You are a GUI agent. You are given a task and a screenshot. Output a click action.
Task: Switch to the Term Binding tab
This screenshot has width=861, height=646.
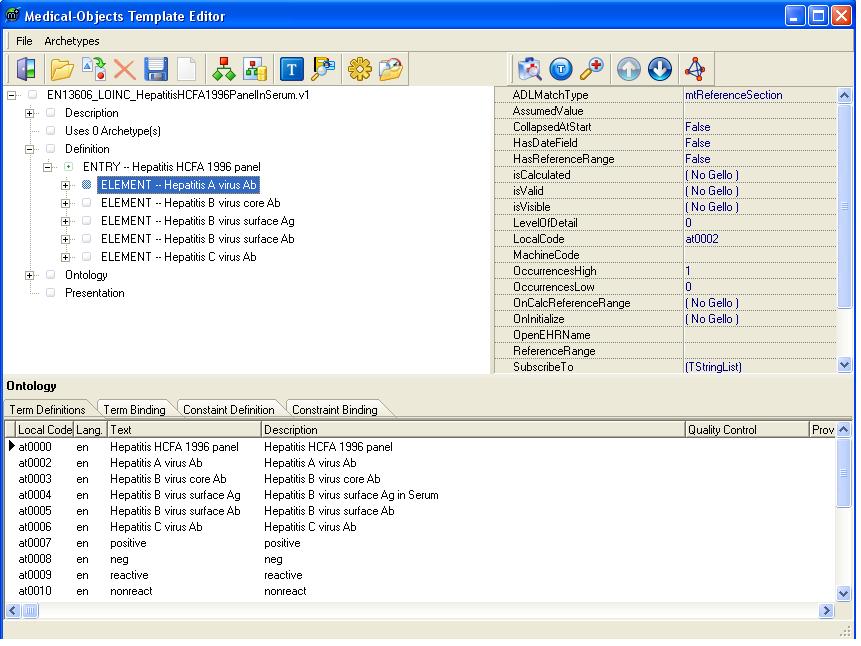[x=134, y=409]
